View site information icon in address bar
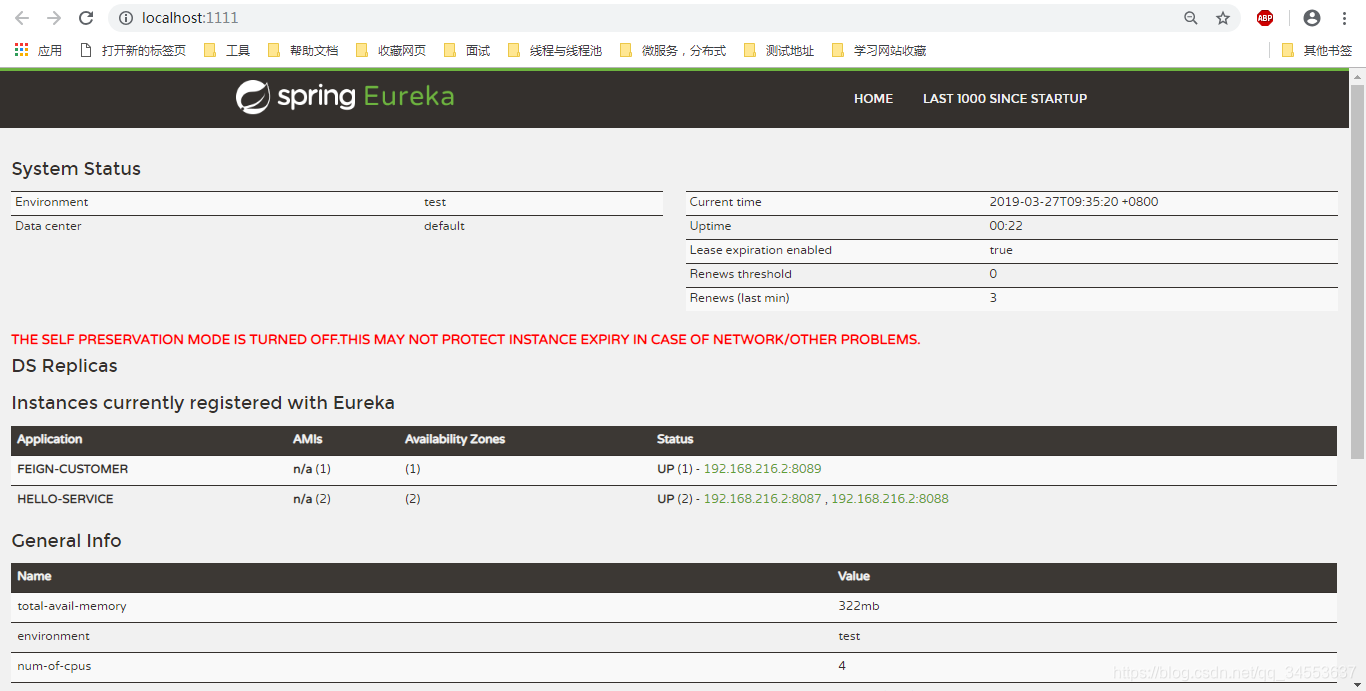The image size is (1366, 691). [126, 18]
